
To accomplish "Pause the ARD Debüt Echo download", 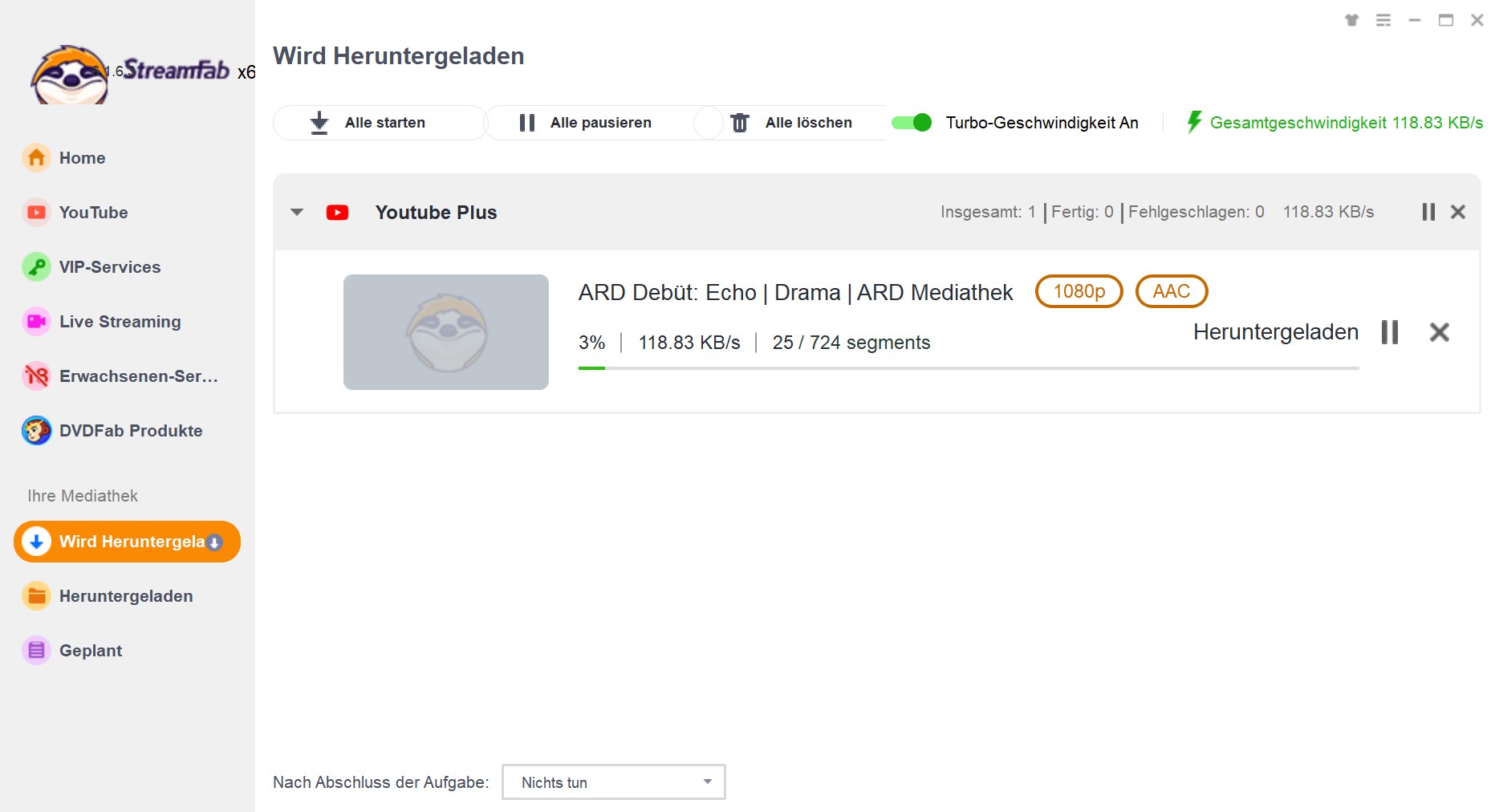I will click(1390, 332).
